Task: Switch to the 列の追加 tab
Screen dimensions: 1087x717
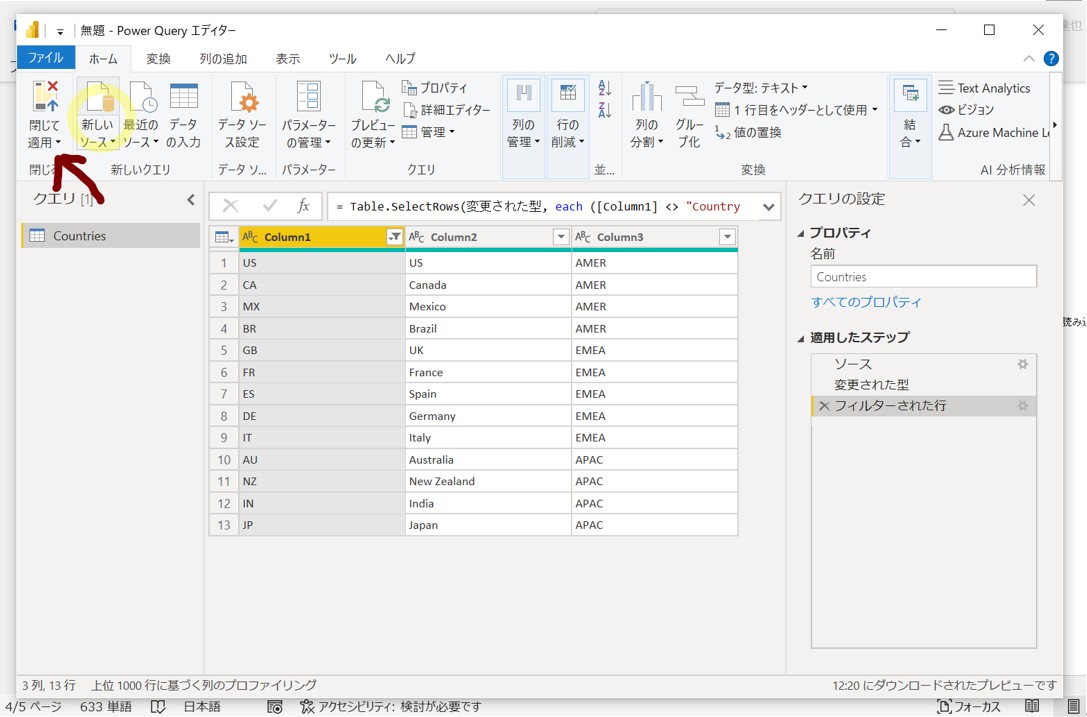Action: (x=223, y=59)
